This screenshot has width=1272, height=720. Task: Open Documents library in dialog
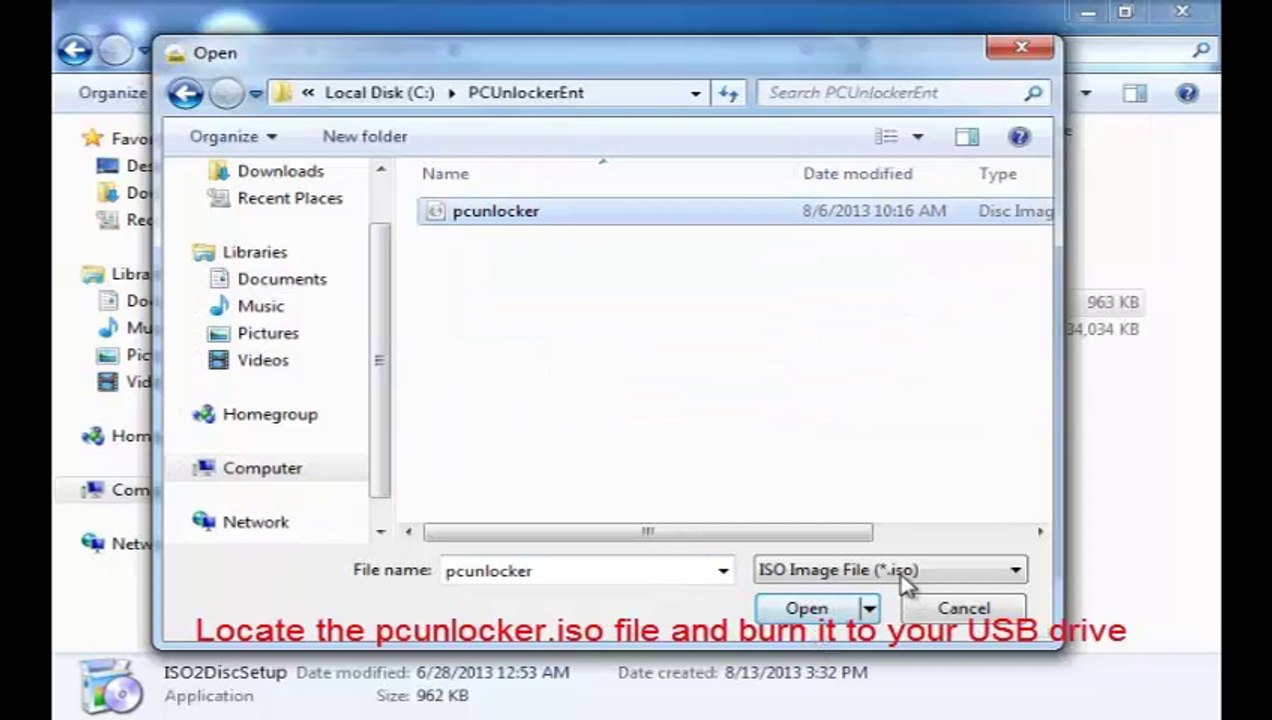tap(282, 279)
